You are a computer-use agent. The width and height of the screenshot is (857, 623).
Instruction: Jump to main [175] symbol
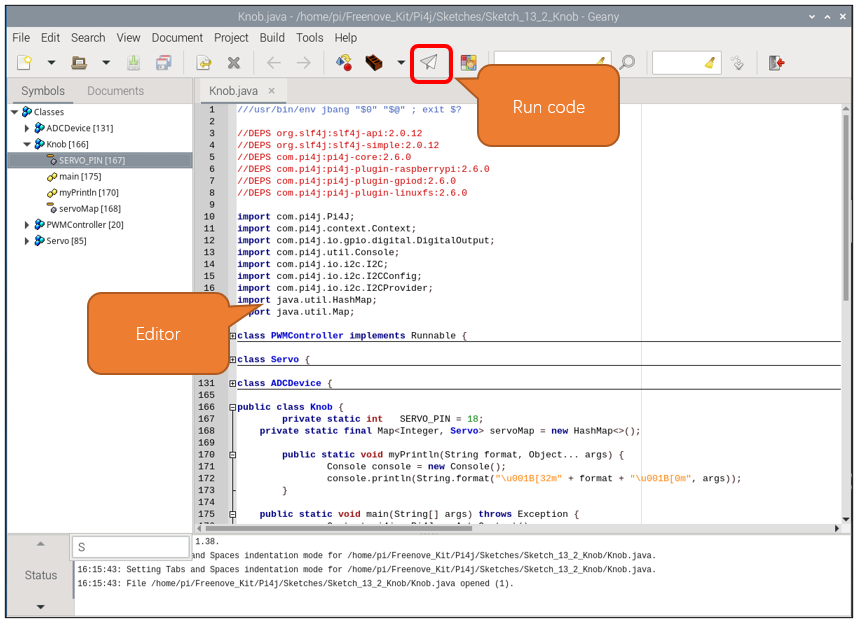pos(80,177)
